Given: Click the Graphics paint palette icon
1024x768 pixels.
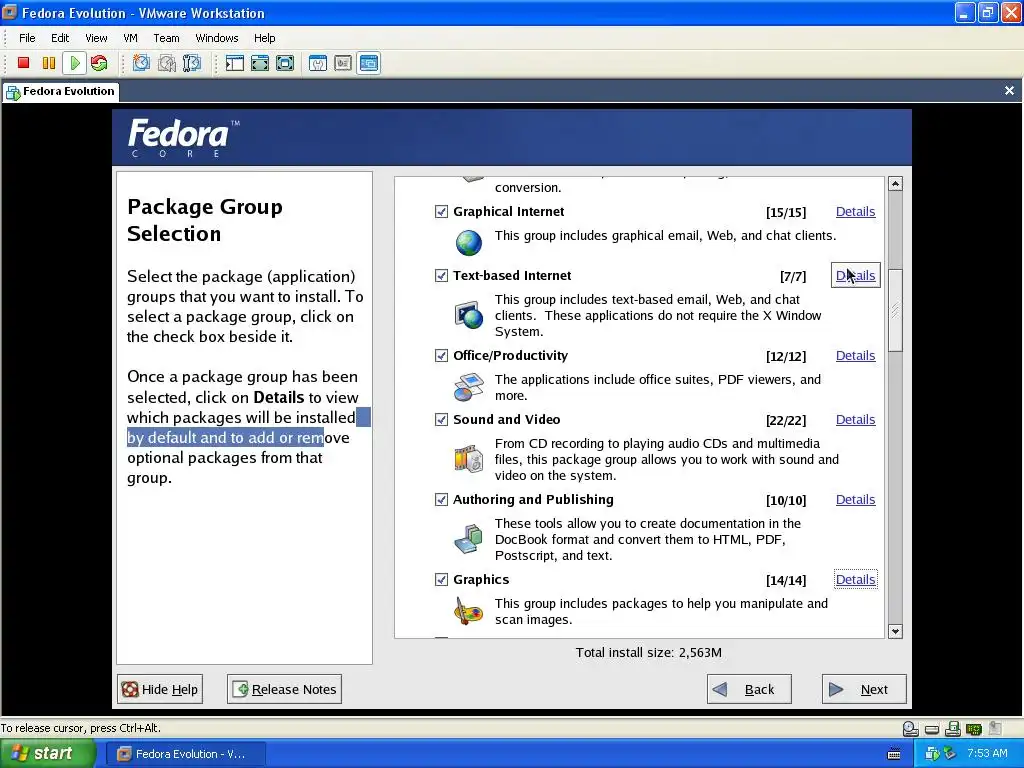Looking at the screenshot, I should (x=469, y=611).
